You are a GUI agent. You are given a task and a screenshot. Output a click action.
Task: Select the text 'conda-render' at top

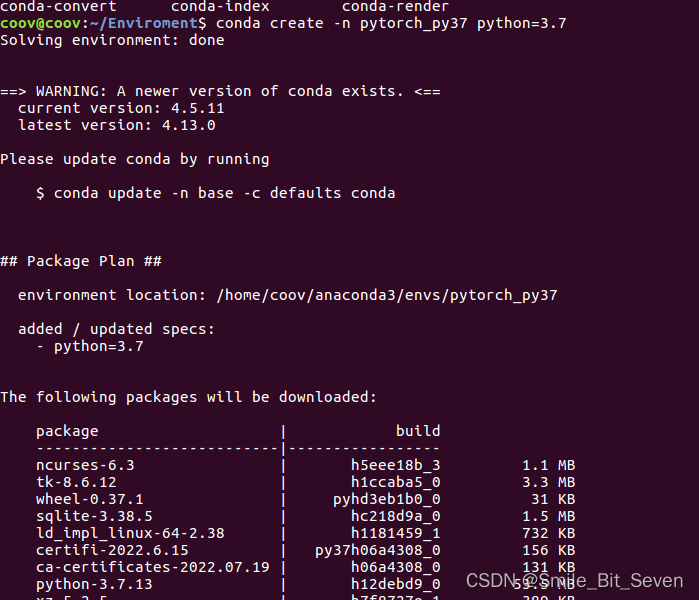click(395, 6)
